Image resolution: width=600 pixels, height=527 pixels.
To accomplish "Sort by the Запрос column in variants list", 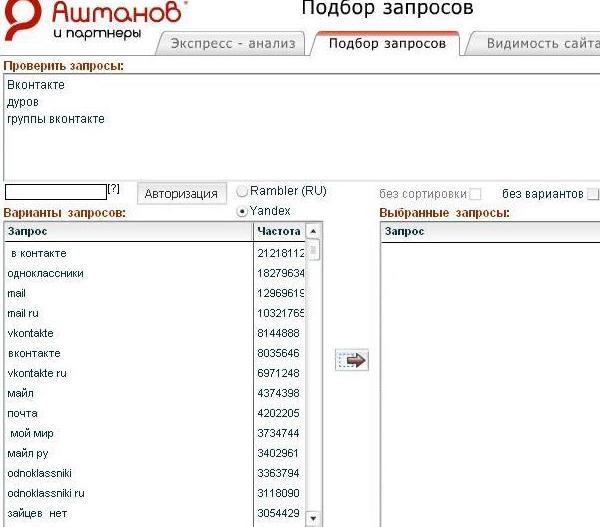I will point(129,232).
